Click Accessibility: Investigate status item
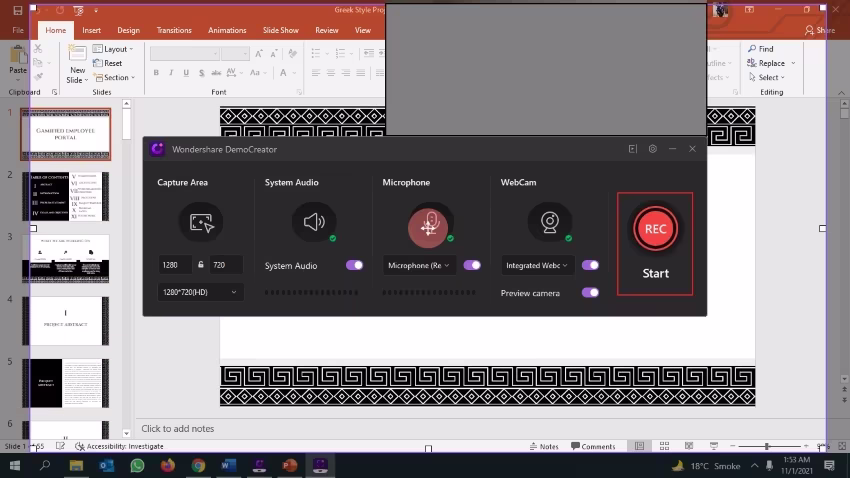The image size is (850, 478). (119, 447)
